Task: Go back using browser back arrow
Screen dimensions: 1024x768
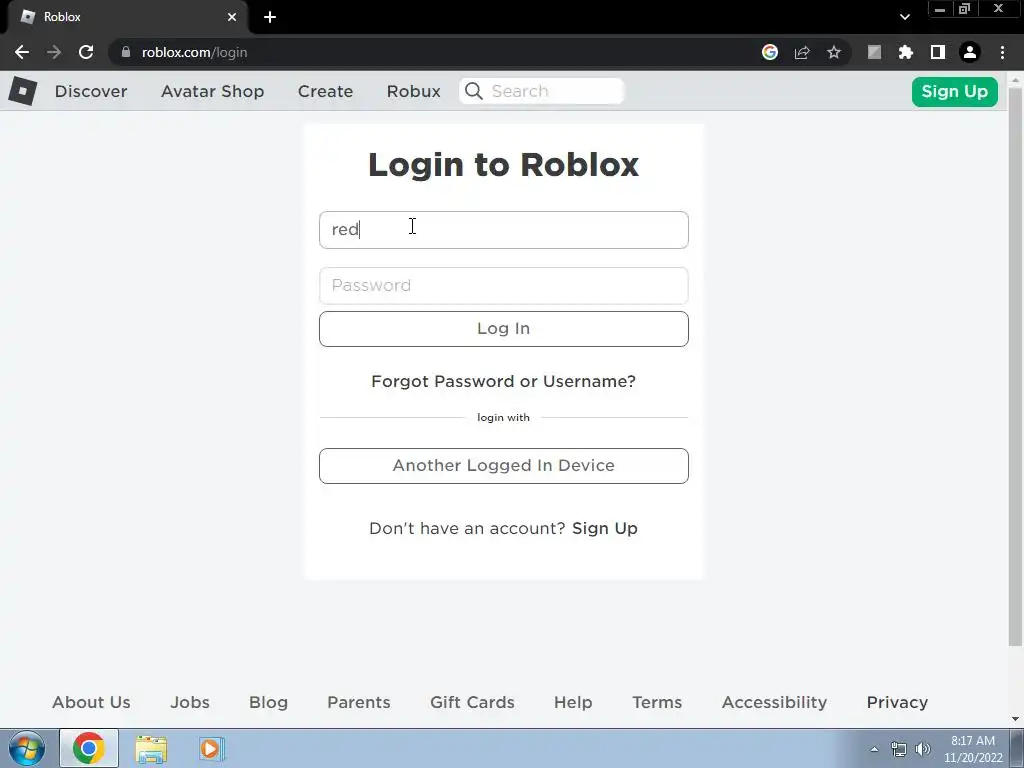Action: (22, 52)
